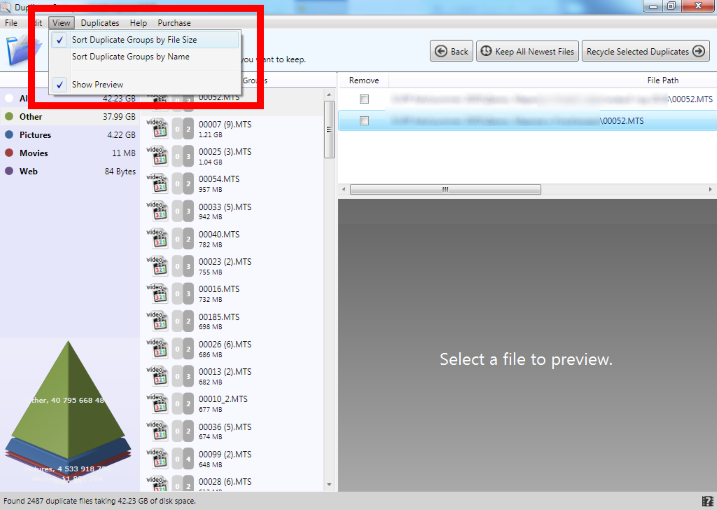
Task: Open the Duplicates menu
Action: pos(100,23)
